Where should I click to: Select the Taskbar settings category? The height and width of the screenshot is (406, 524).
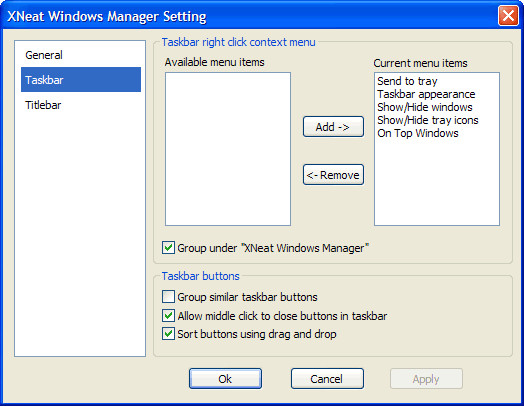81,80
